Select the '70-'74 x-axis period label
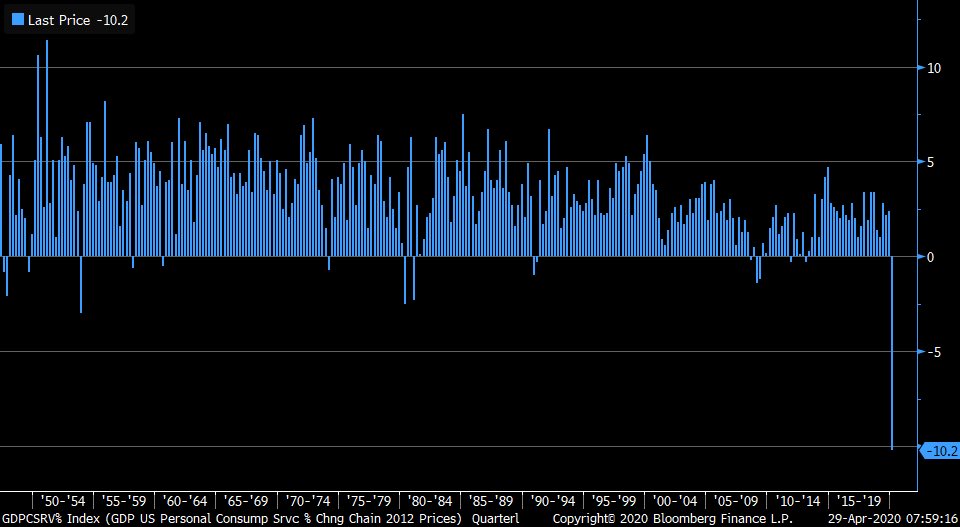The width and height of the screenshot is (960, 527). [x=307, y=501]
